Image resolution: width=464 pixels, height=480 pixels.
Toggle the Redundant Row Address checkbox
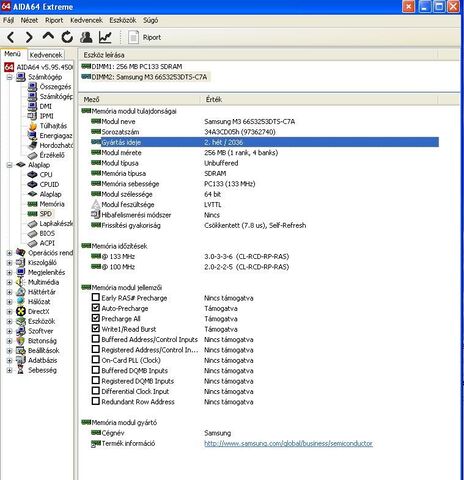click(x=96, y=401)
